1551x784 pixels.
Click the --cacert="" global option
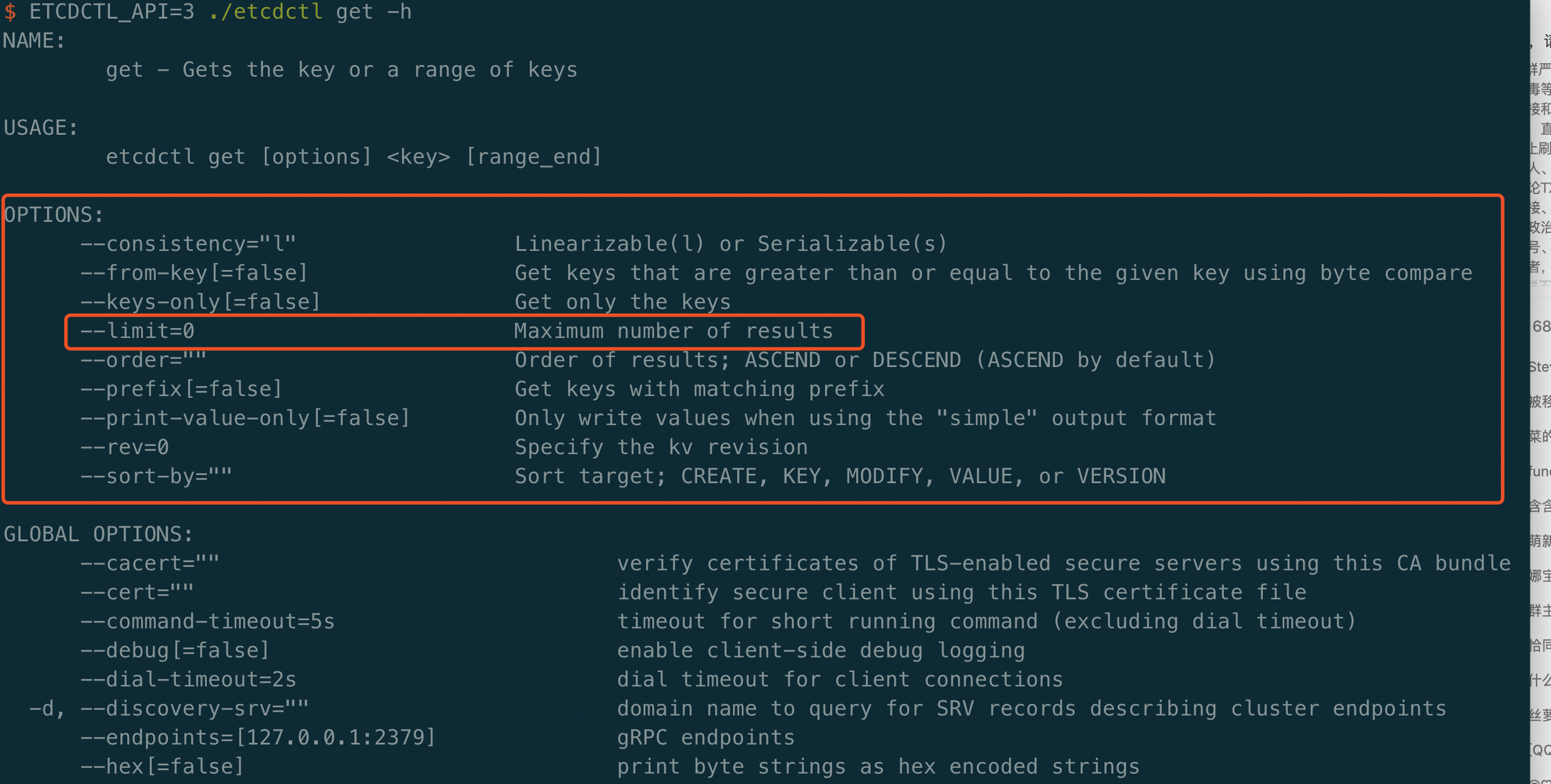(149, 563)
